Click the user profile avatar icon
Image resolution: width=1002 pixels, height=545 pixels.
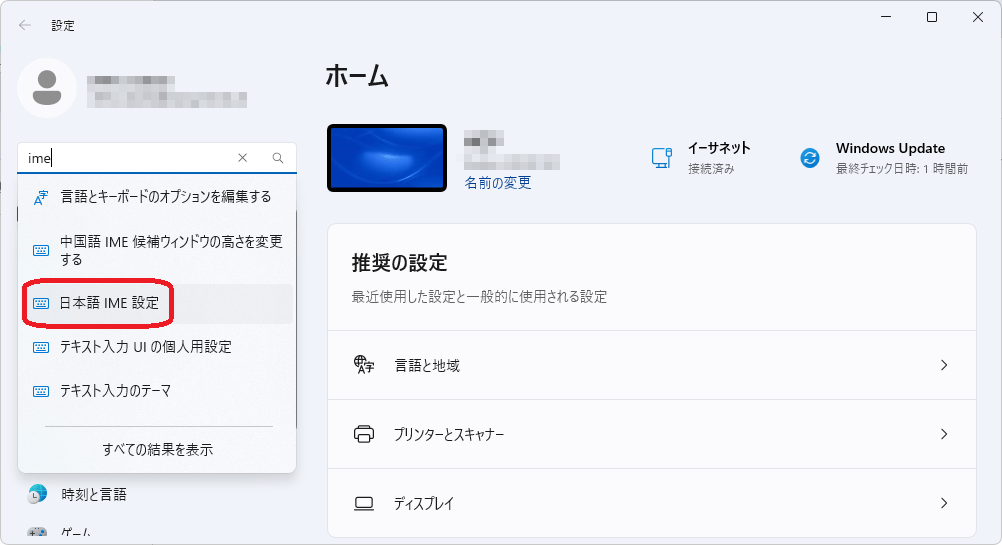46,88
